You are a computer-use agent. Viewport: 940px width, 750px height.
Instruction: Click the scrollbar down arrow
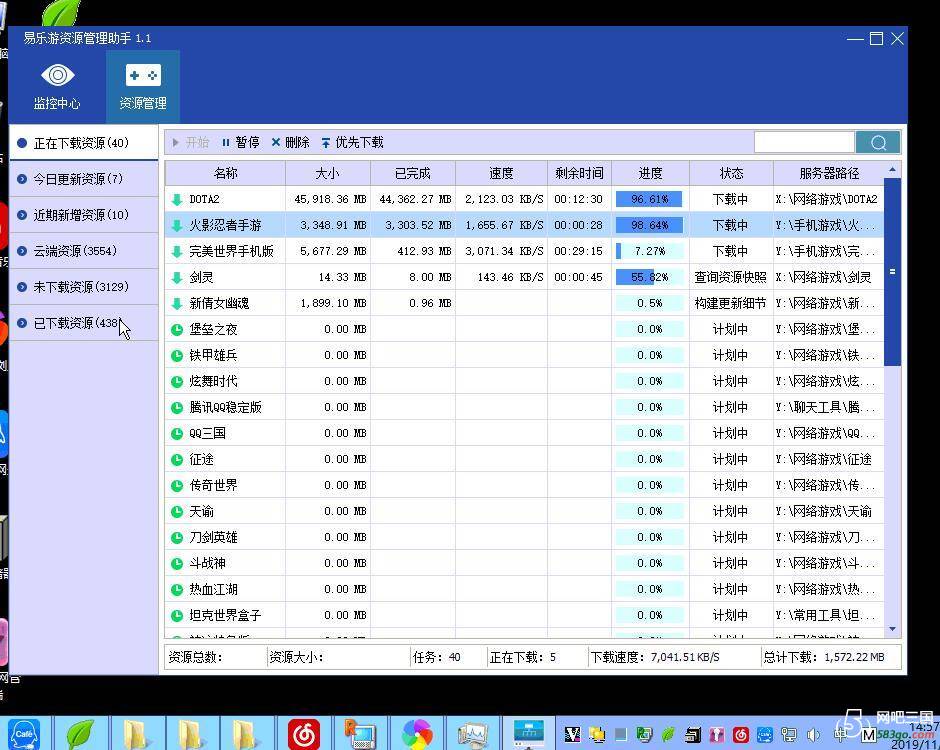click(x=893, y=629)
